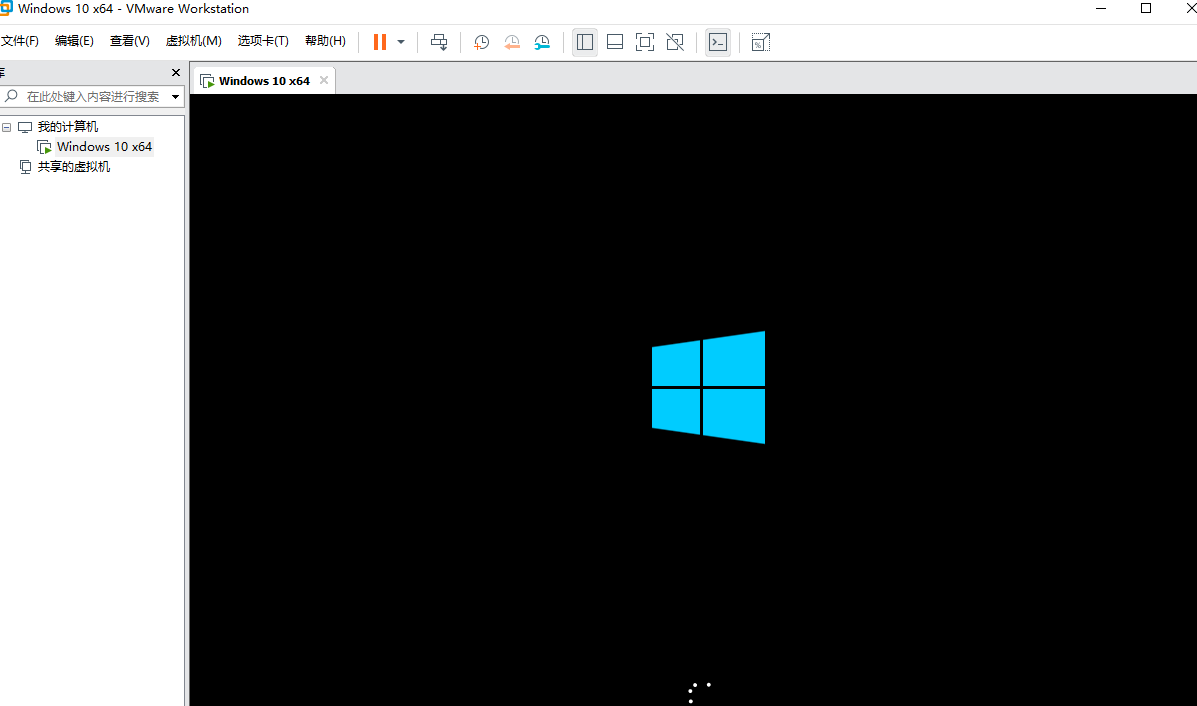This screenshot has height=706, width=1197.
Task: Expand the power options dropdown arrow
Action: [x=401, y=43]
